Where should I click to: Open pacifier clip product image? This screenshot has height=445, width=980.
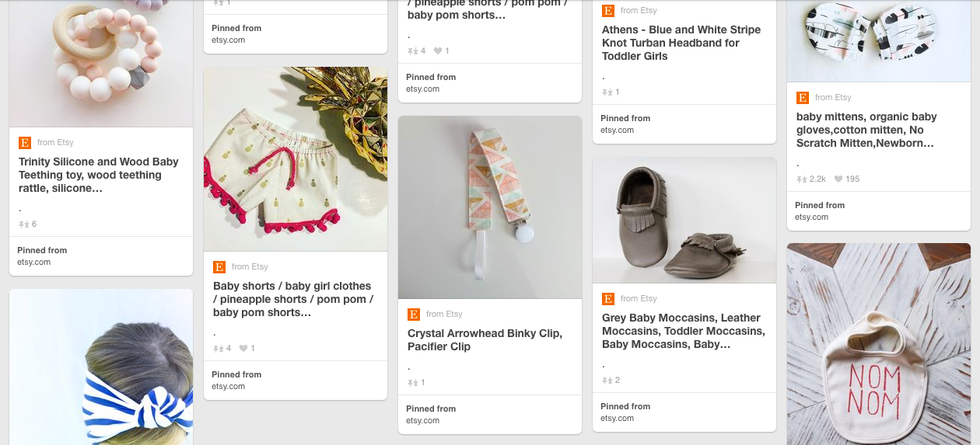pyautogui.click(x=489, y=208)
